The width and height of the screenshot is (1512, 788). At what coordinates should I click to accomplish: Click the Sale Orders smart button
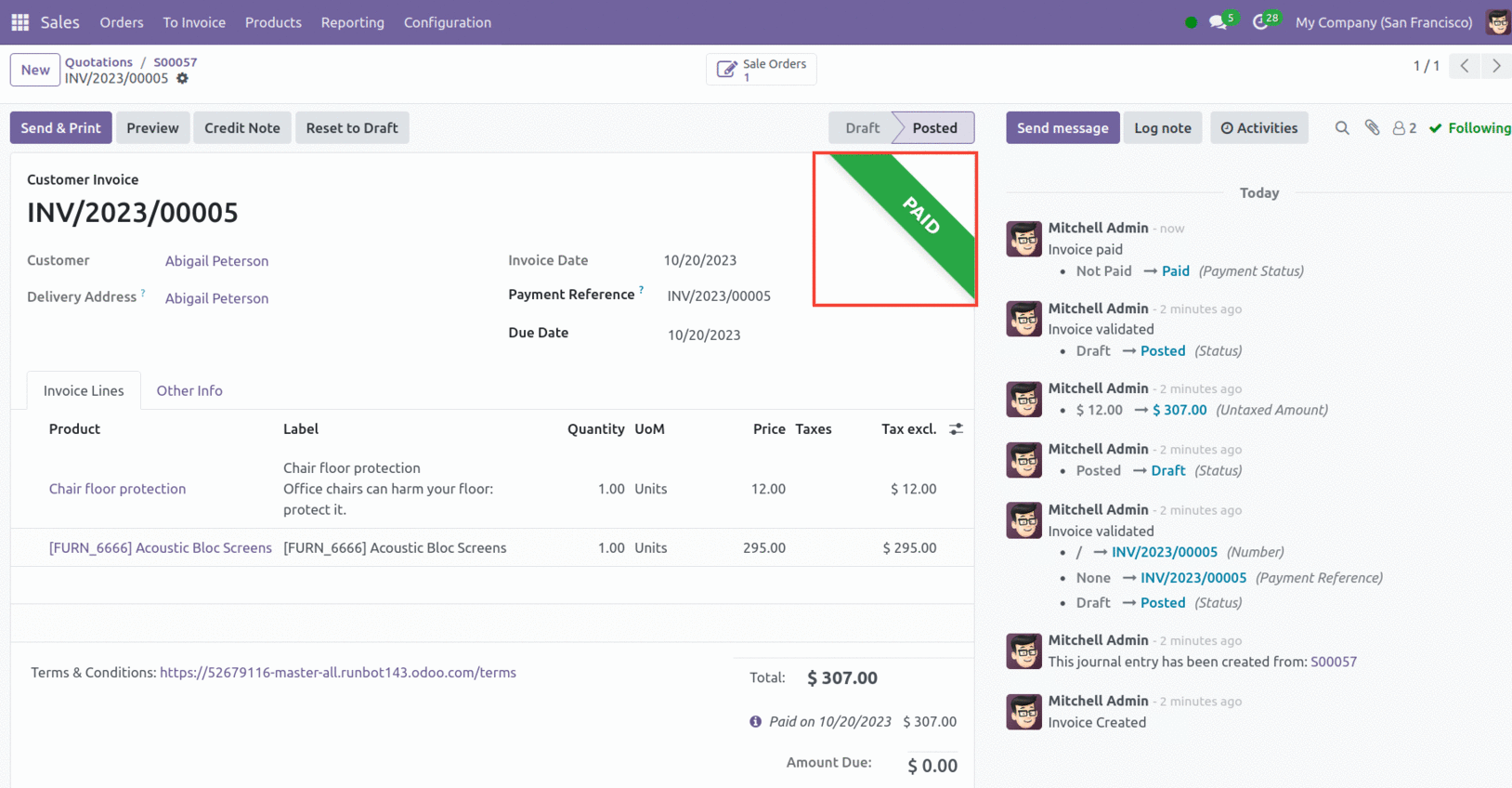[761, 70]
